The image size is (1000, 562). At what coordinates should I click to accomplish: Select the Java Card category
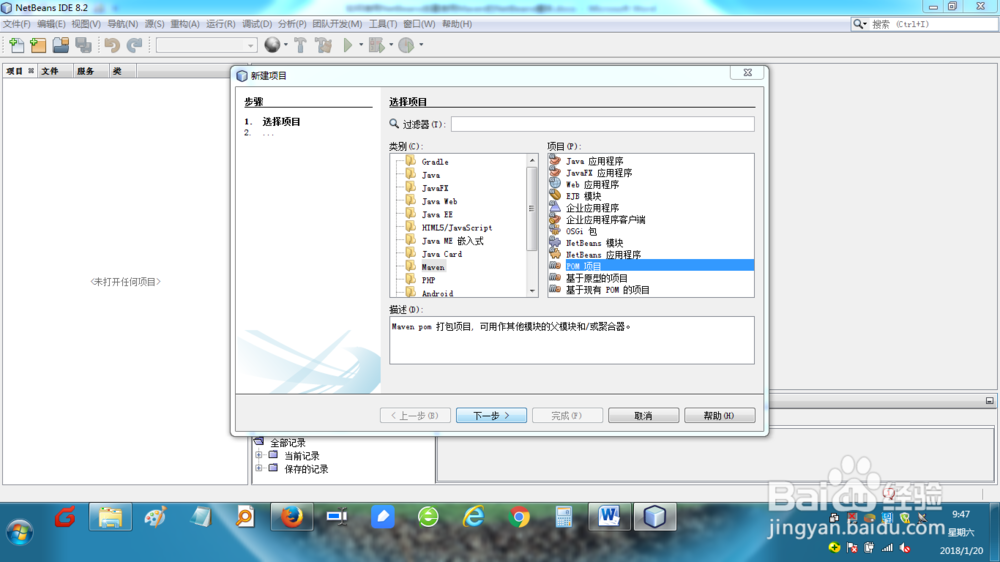(441, 254)
